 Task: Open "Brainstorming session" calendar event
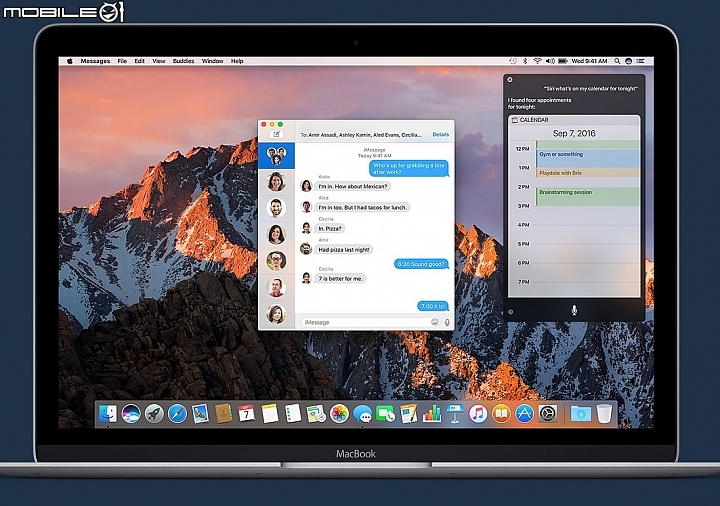[588, 197]
